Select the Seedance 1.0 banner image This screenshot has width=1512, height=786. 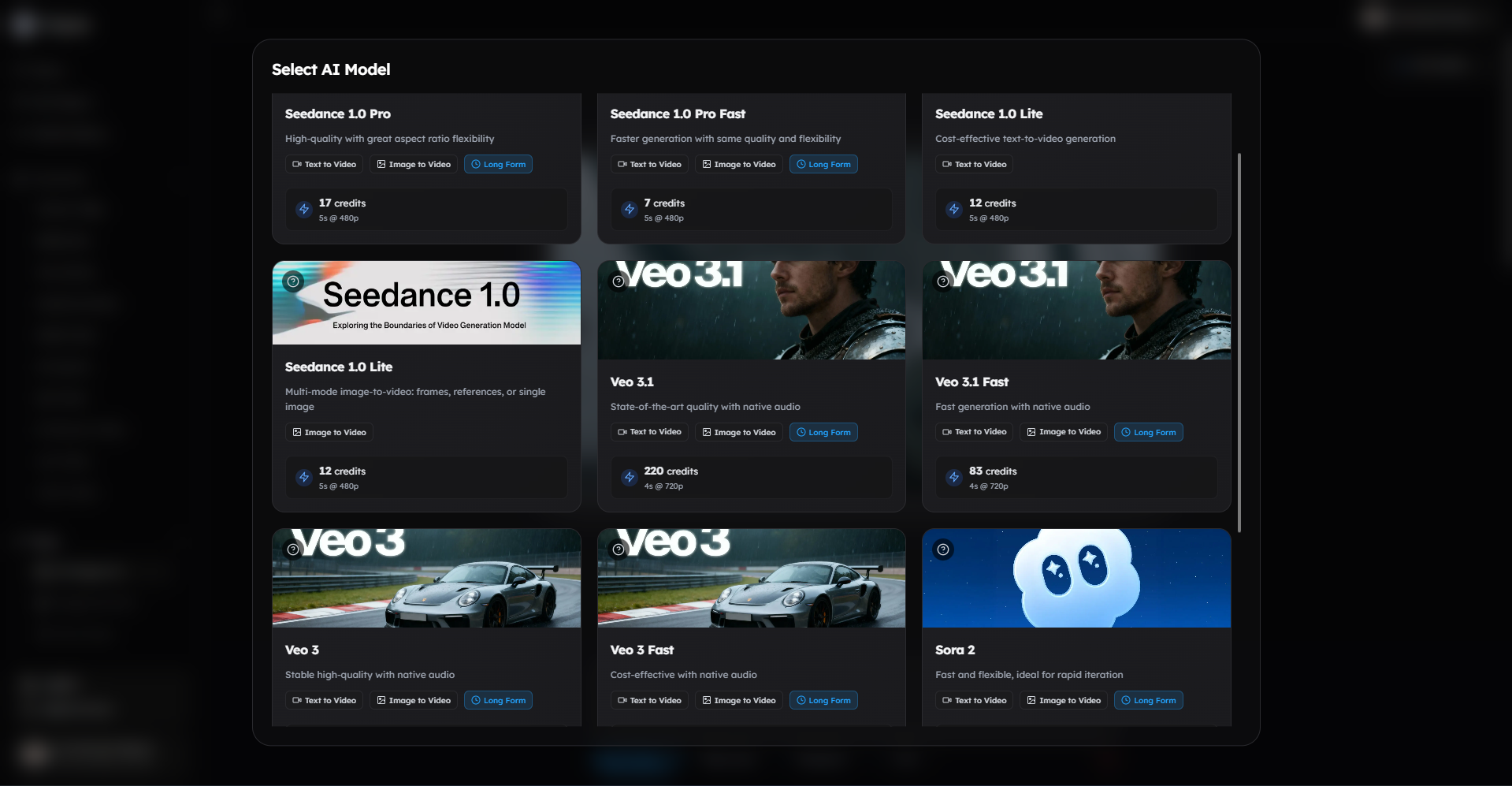click(426, 303)
